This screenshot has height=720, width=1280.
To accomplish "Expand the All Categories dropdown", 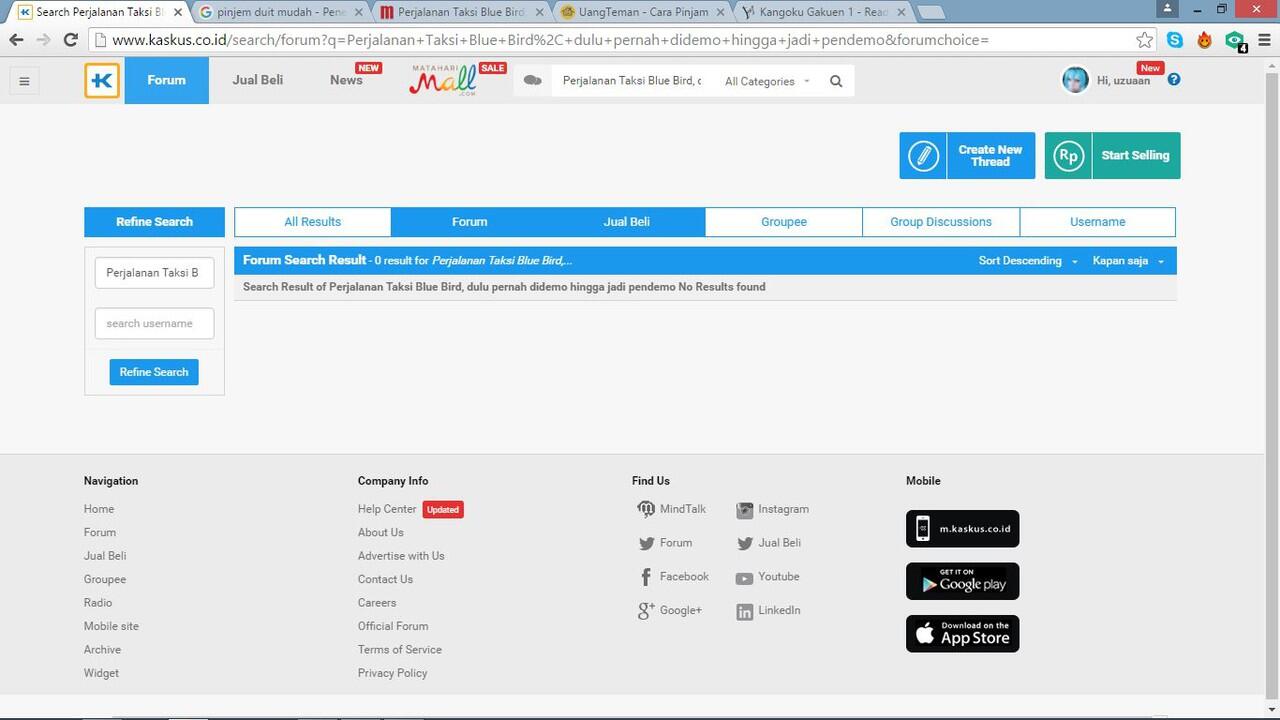I will click(767, 81).
